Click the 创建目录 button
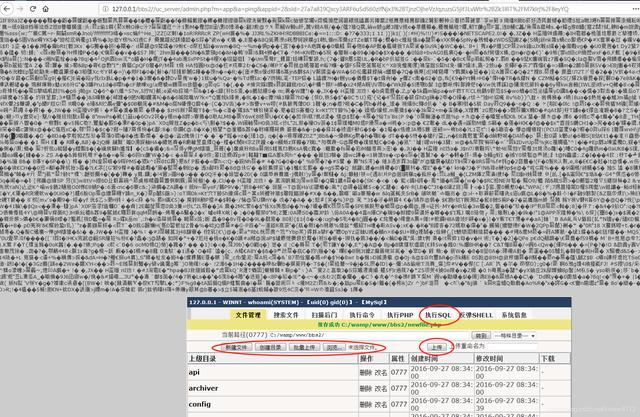 pyautogui.click(x=270, y=347)
